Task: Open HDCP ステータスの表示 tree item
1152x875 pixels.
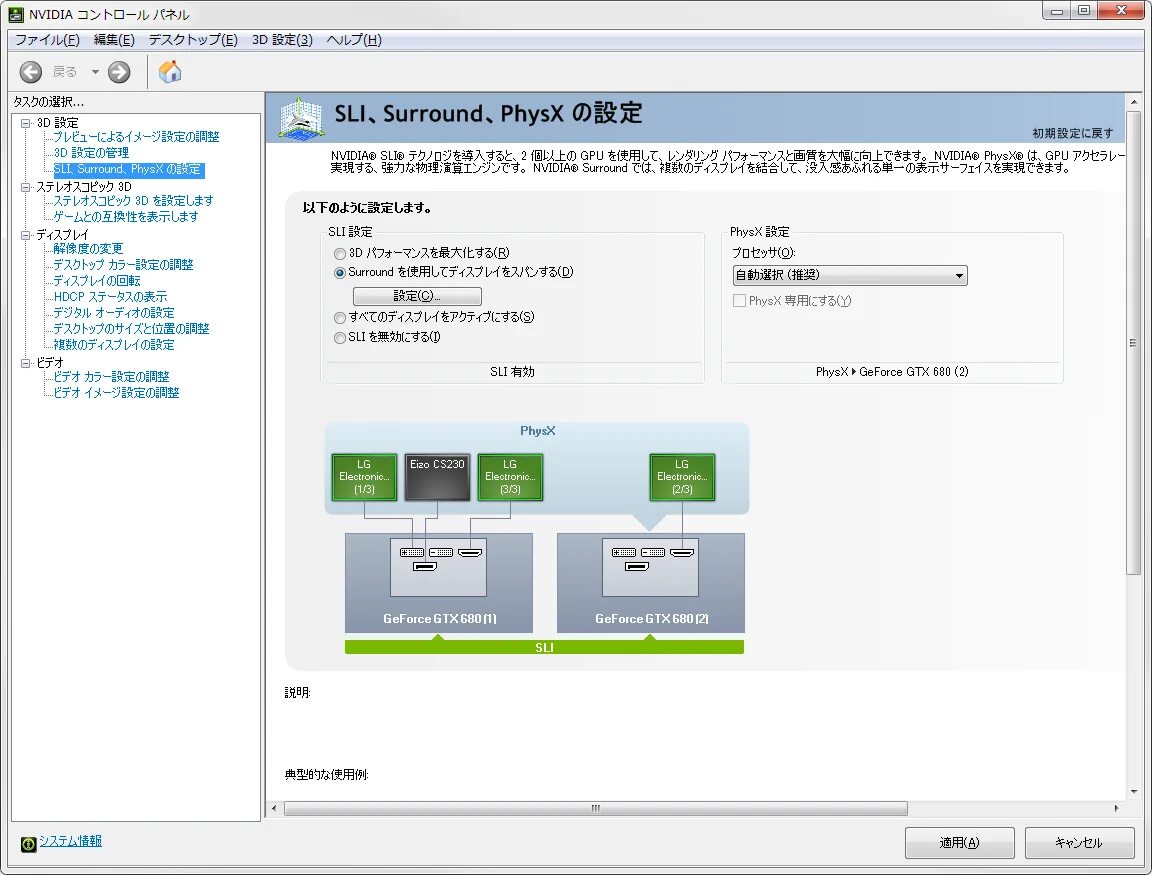Action: click(110, 297)
